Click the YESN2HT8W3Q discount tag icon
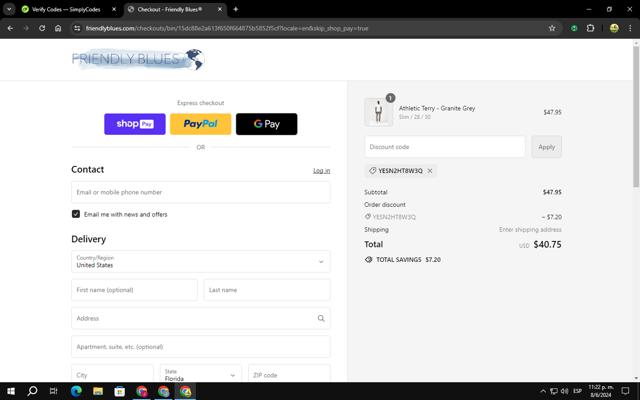 pos(372,171)
